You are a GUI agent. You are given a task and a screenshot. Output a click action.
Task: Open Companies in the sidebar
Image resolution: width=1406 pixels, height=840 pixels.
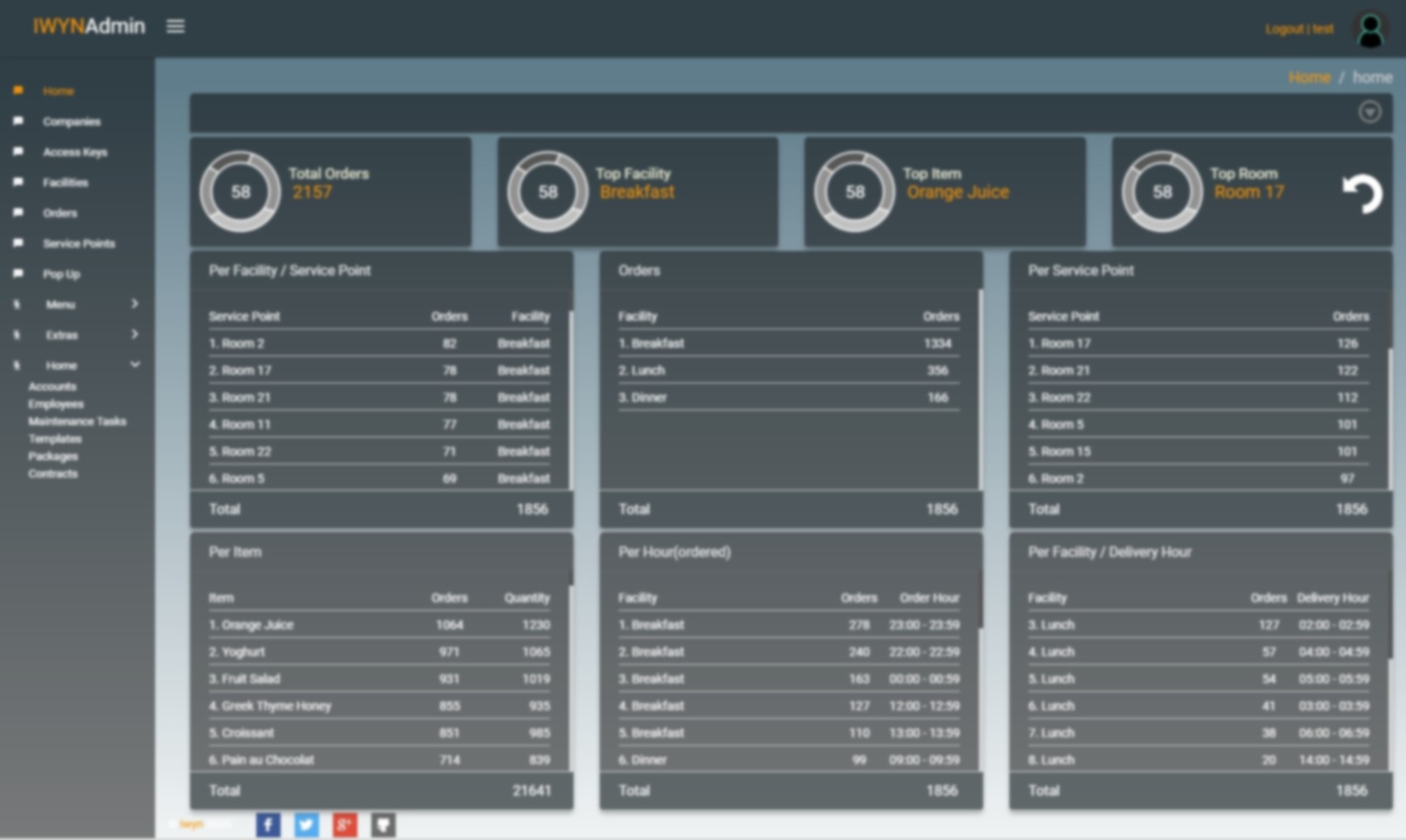[71, 122]
